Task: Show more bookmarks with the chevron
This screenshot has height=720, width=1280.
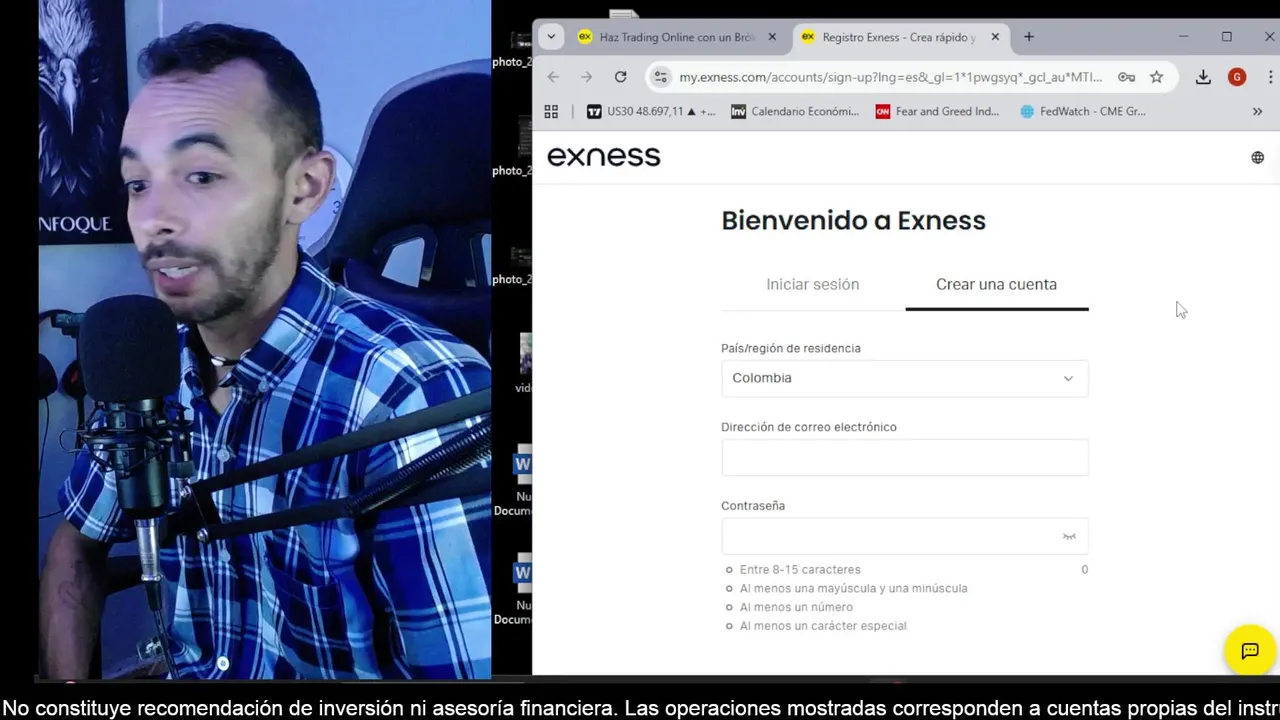Action: 1257,112
